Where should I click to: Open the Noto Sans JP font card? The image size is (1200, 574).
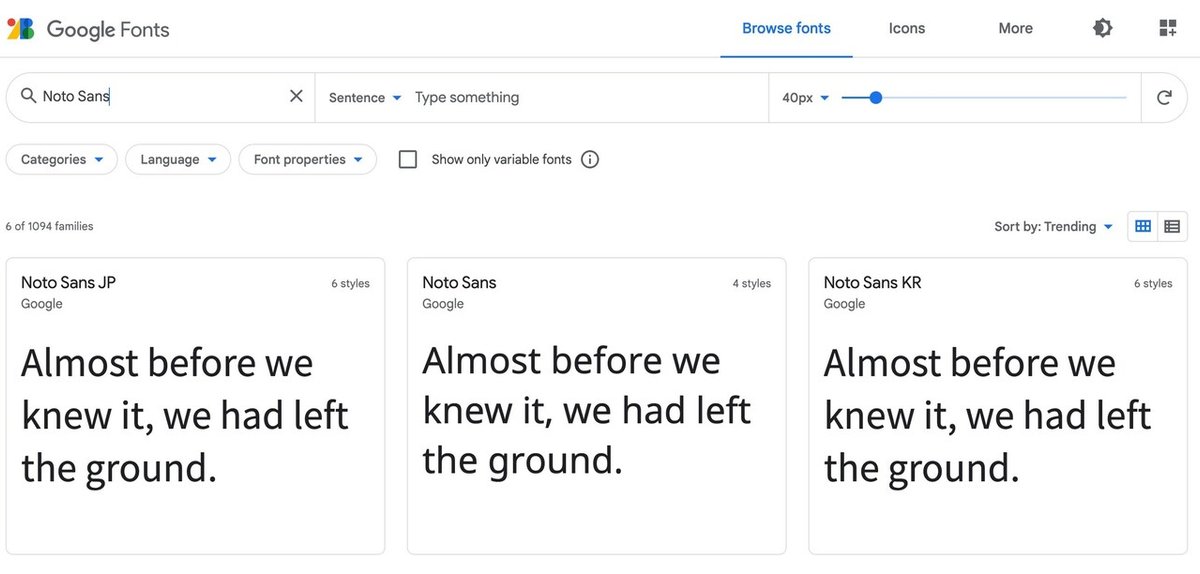tap(195, 405)
